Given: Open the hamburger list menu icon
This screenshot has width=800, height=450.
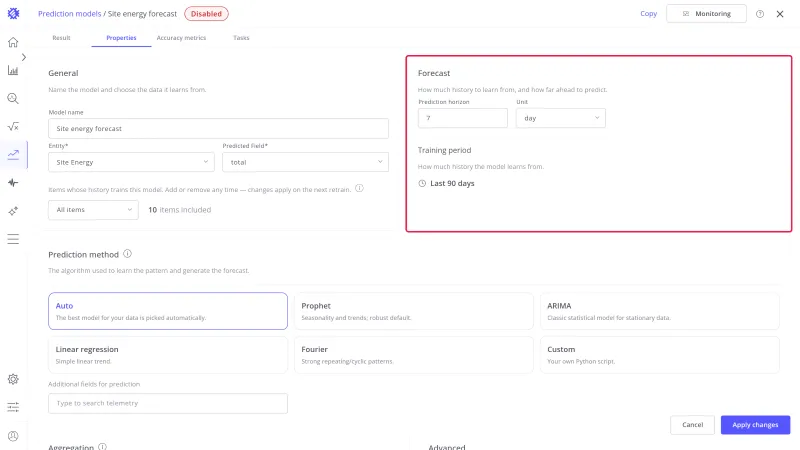Looking at the screenshot, I should tap(13, 239).
